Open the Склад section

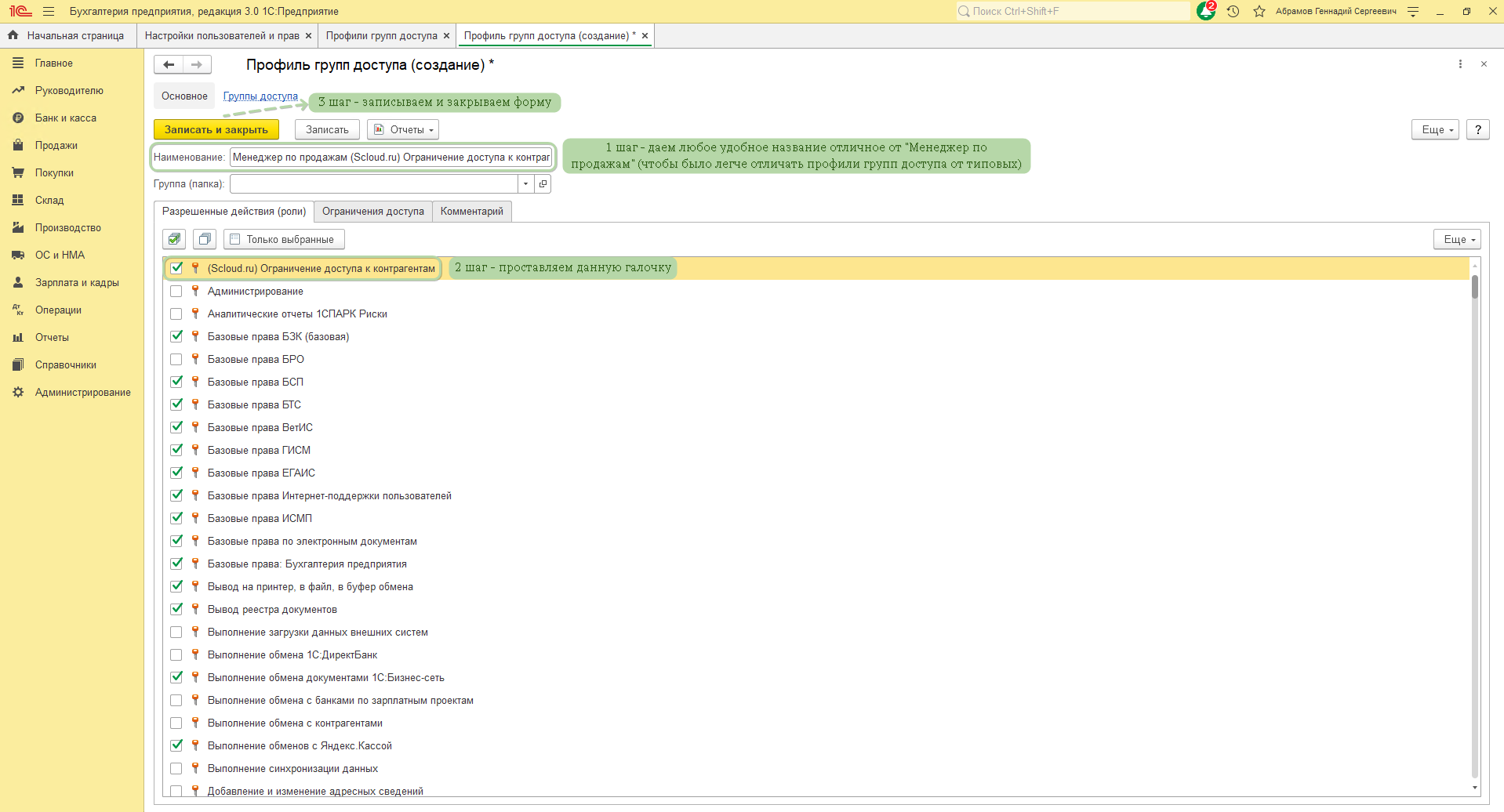pyautogui.click(x=49, y=201)
